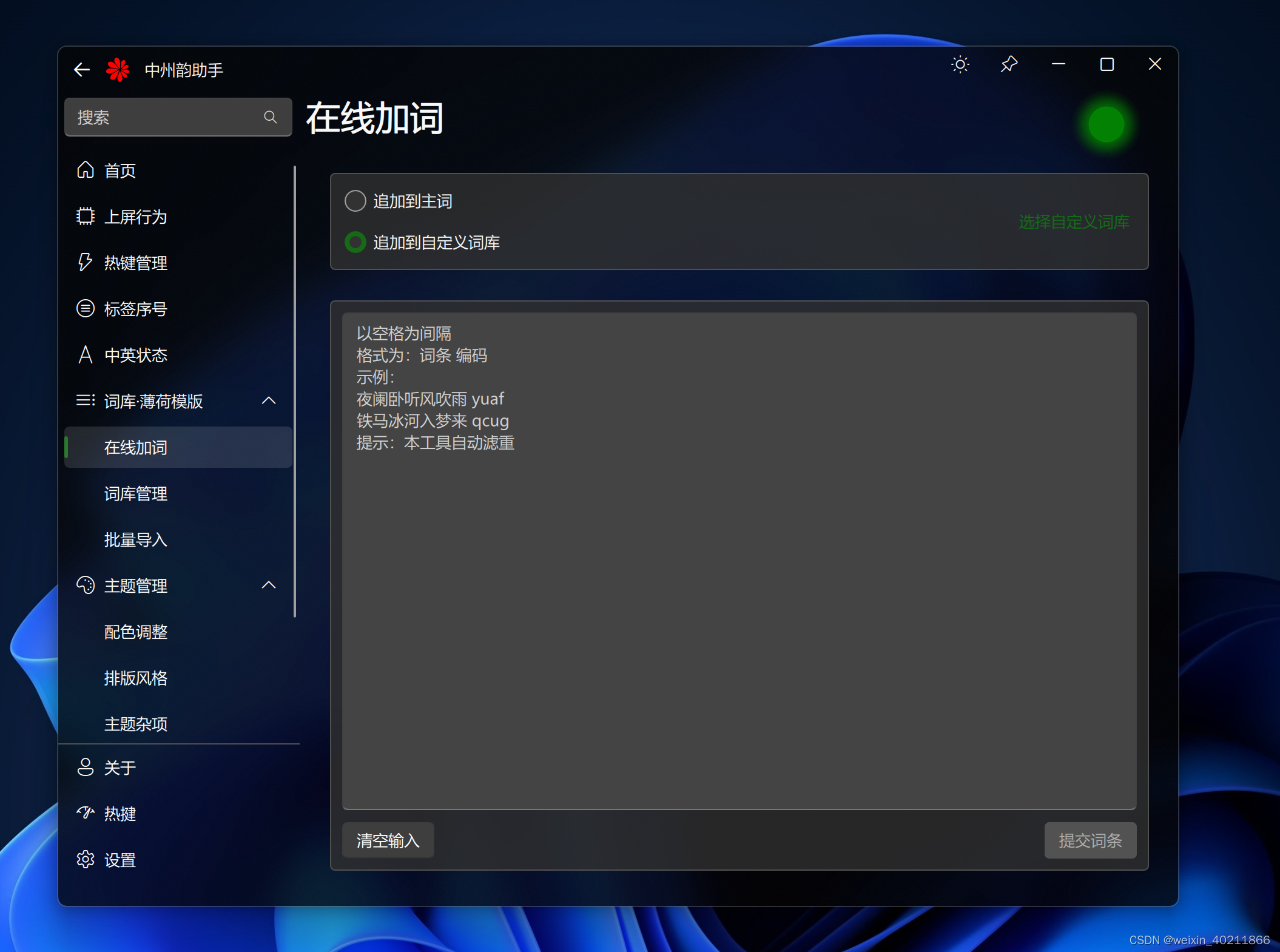
Task: Collapse the 主题管理 section chevron
Action: 268,586
